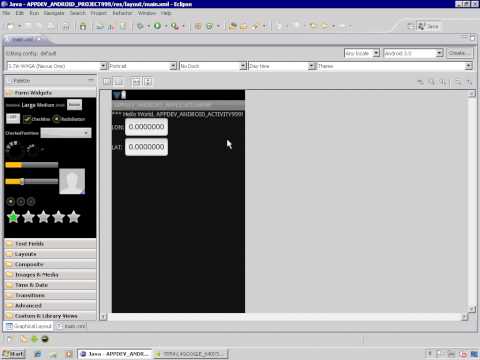Screen dimensions: 480x360
Task: Open the Refactor menu
Action: pyautogui.click(x=122, y=13)
